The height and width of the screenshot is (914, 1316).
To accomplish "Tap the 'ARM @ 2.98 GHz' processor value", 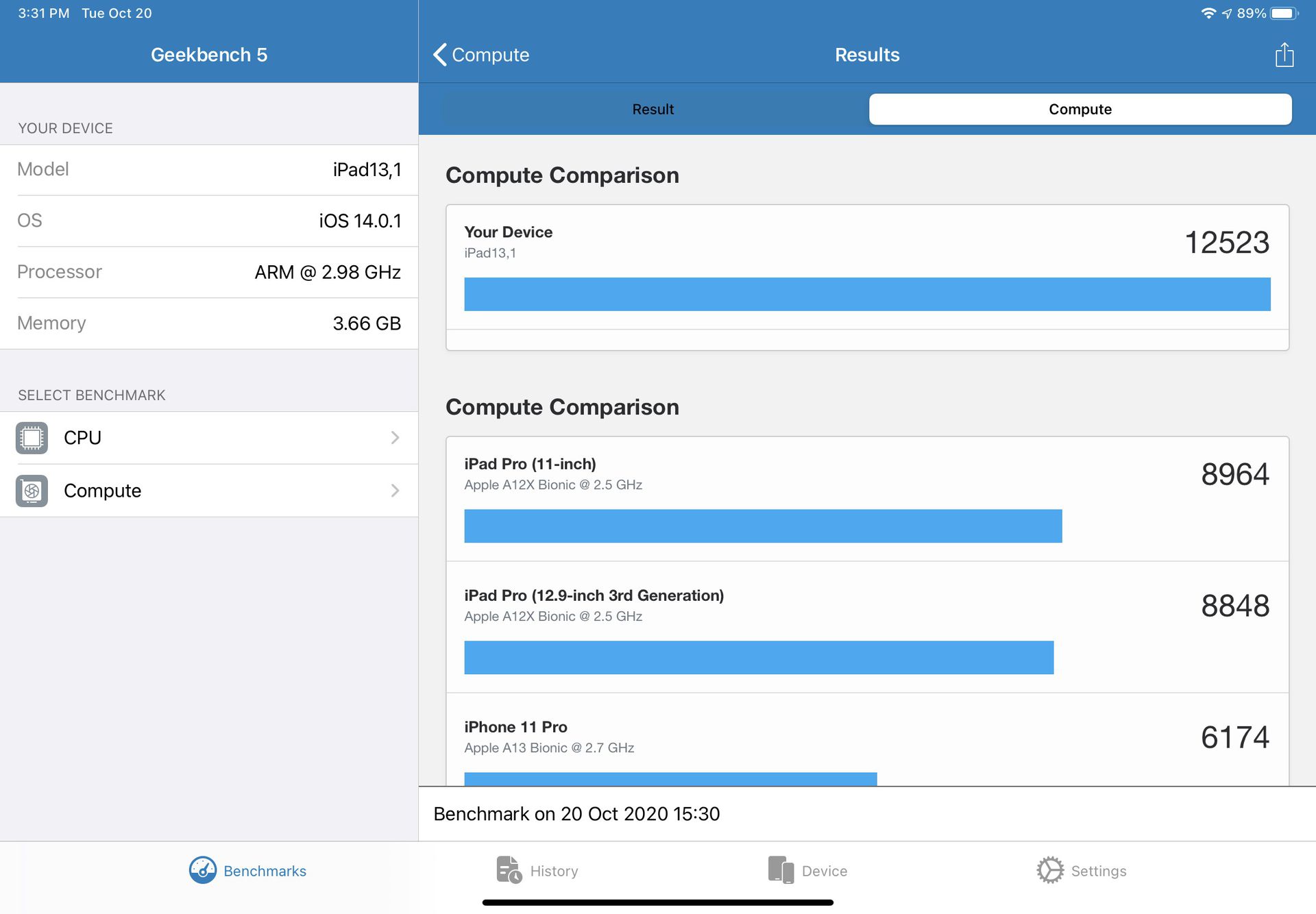I will point(328,272).
